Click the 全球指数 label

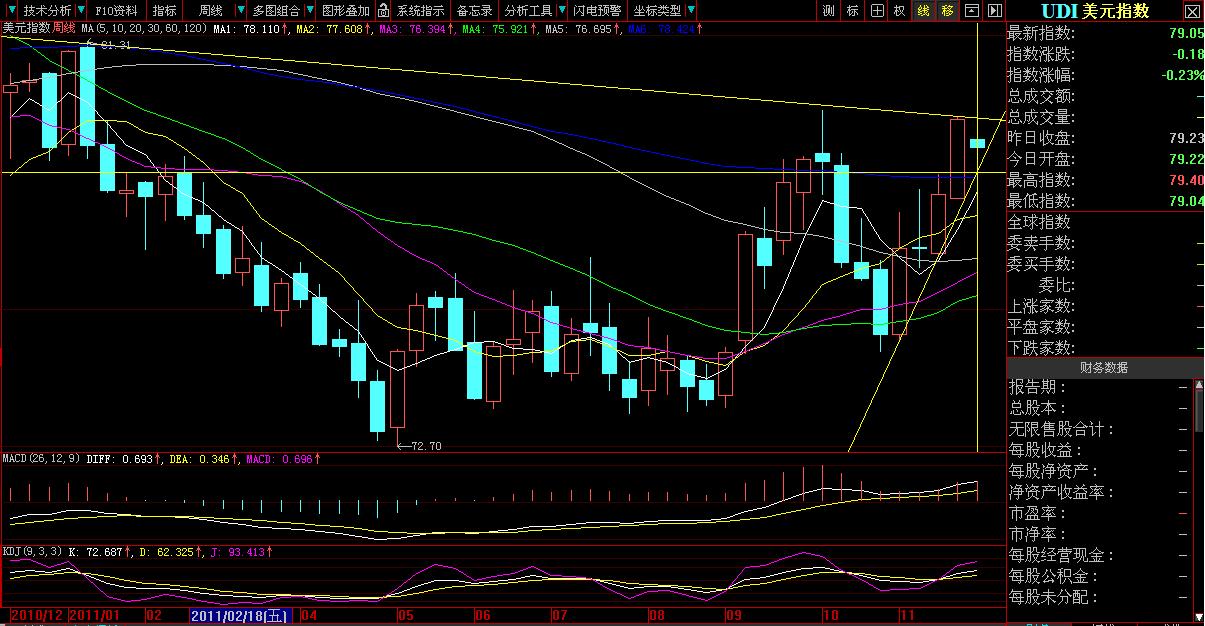click(x=1039, y=222)
